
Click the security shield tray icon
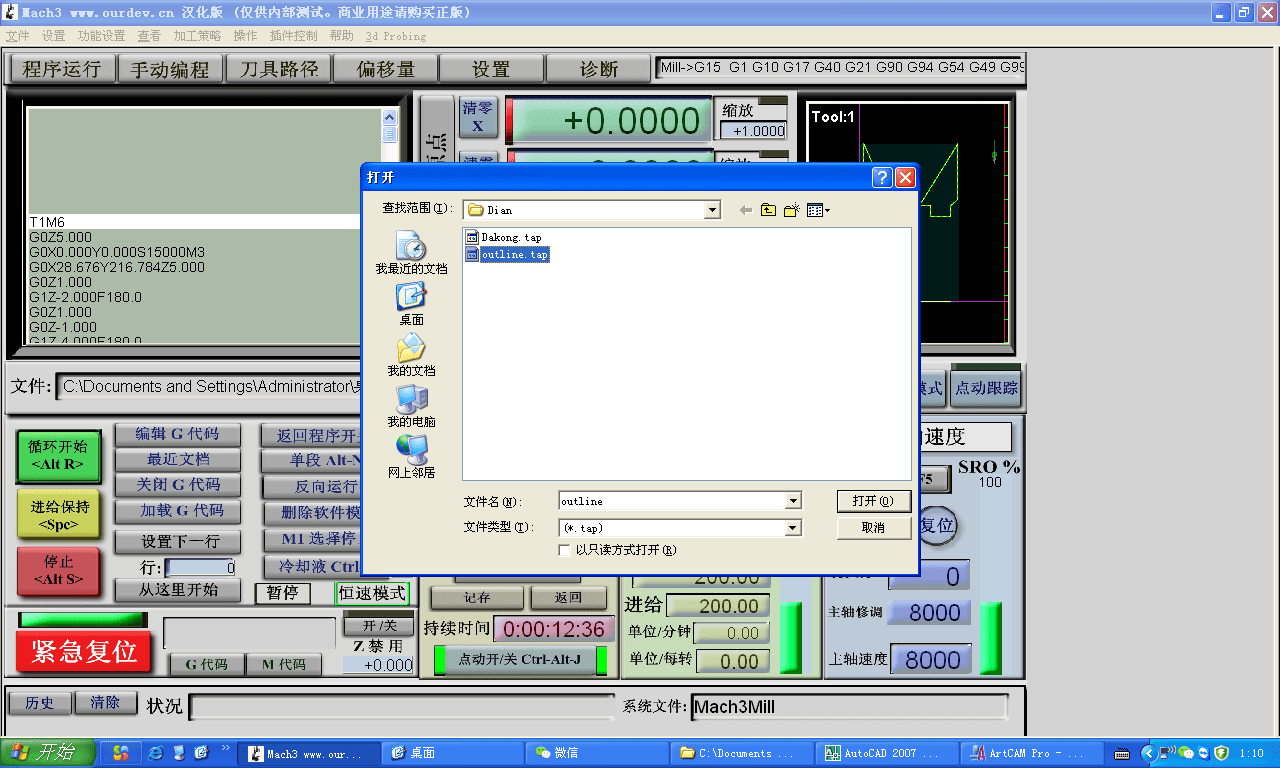tap(1221, 753)
